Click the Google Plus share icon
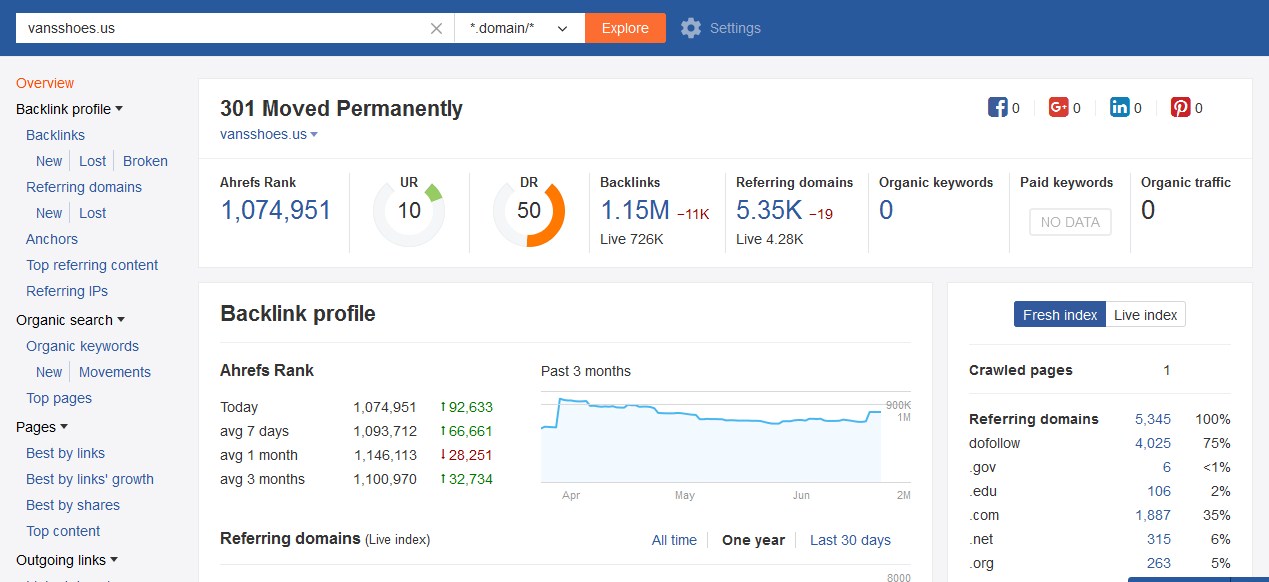1269x582 pixels. (1058, 108)
